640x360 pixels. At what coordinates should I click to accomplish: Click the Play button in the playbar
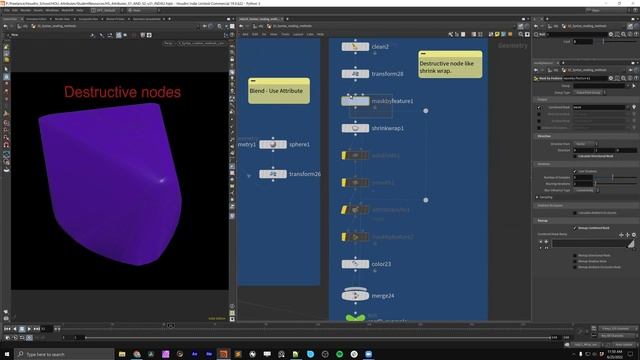click(29, 329)
